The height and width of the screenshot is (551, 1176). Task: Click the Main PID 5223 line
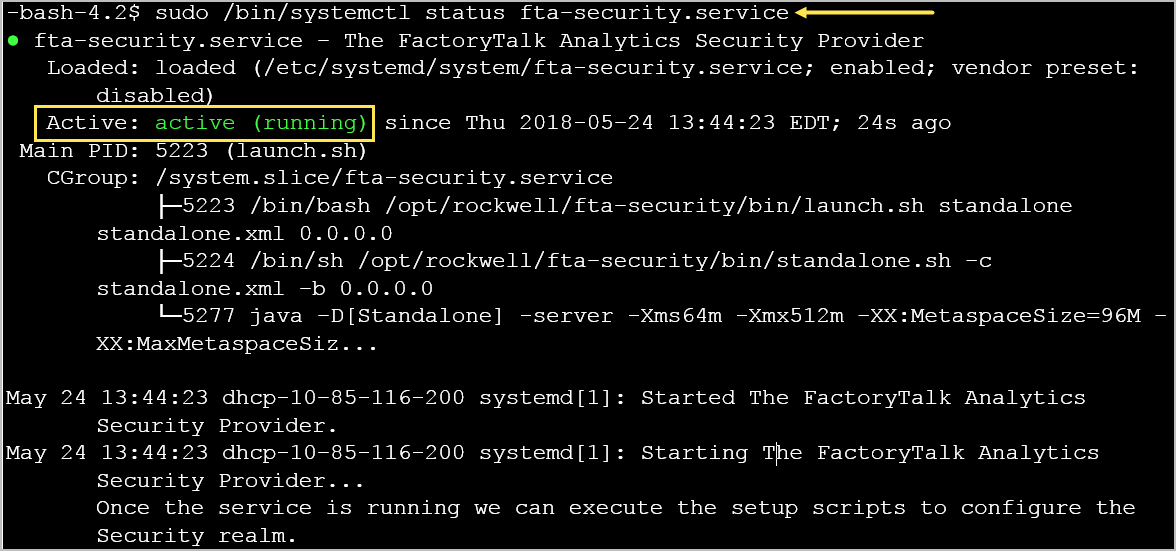pos(193,151)
